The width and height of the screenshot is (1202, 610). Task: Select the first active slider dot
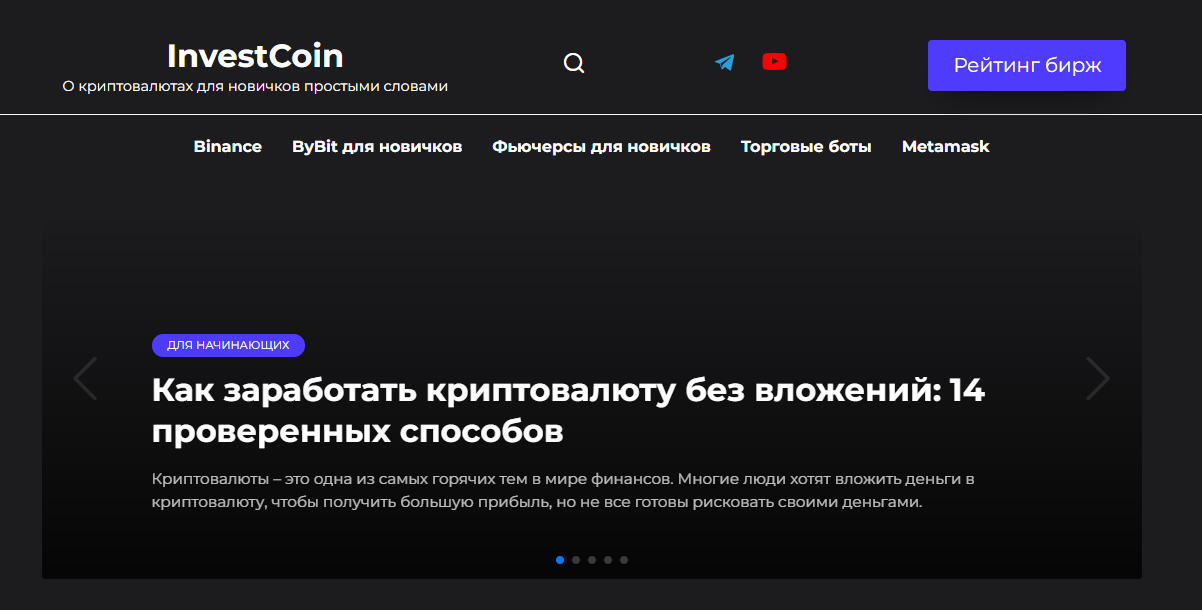pos(560,560)
